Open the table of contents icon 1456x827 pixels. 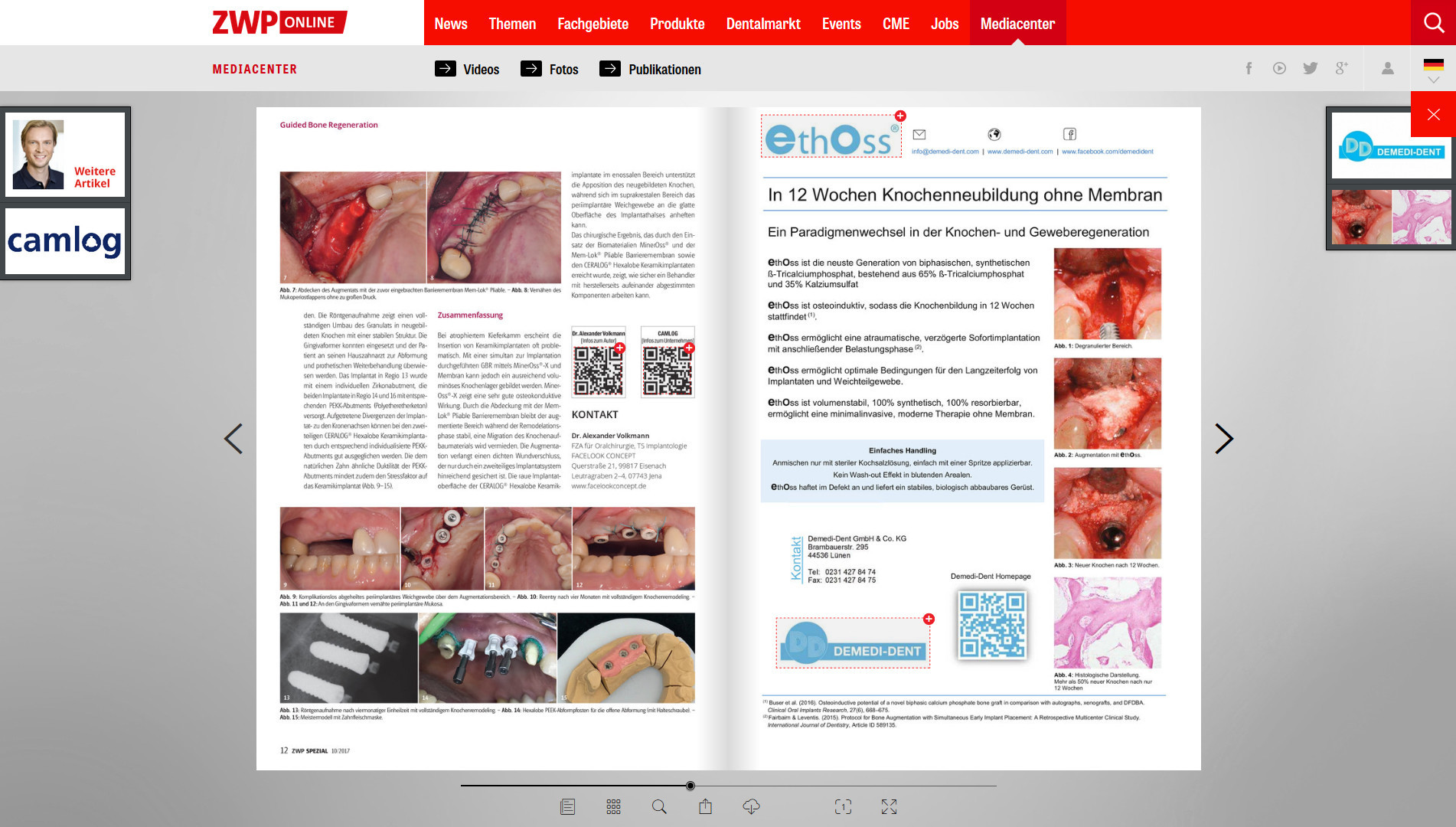pyautogui.click(x=567, y=806)
